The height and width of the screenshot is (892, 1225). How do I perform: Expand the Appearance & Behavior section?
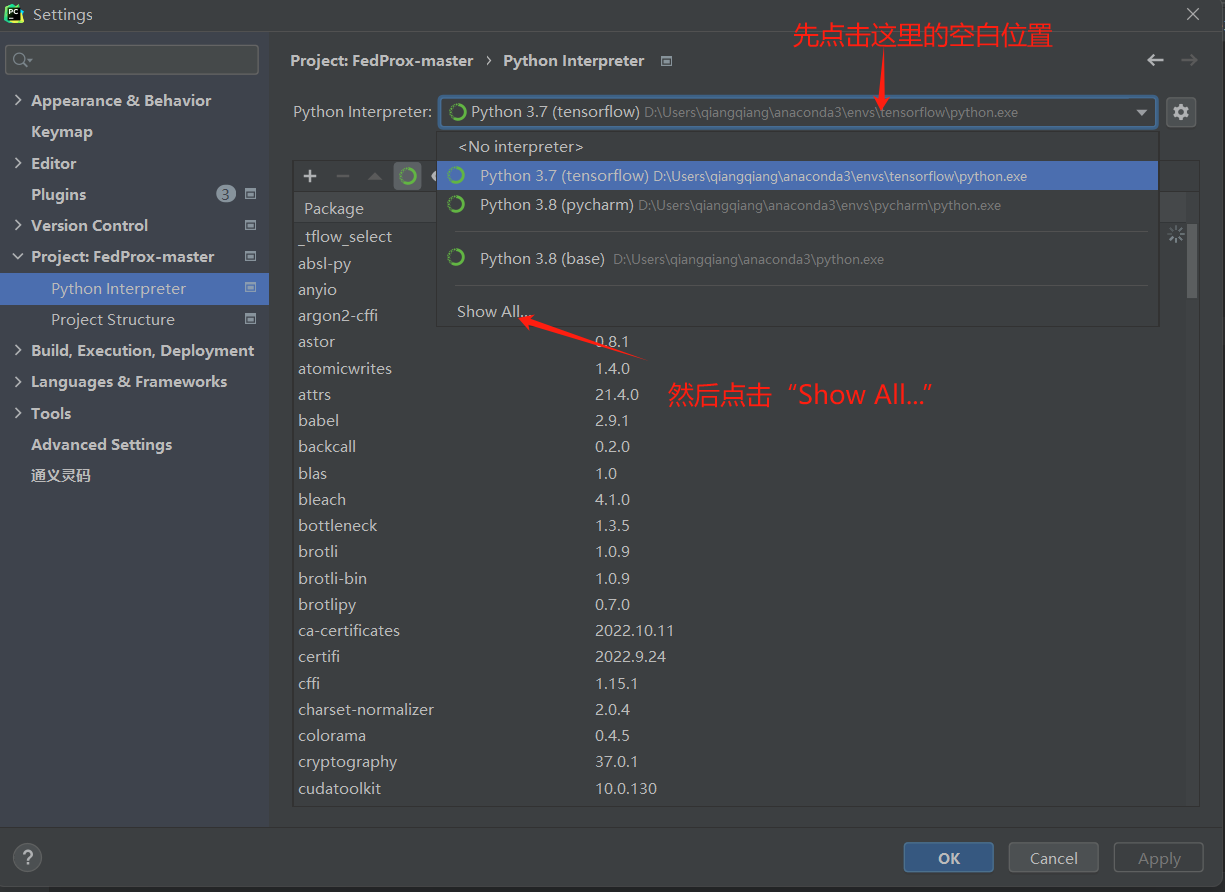(x=18, y=100)
